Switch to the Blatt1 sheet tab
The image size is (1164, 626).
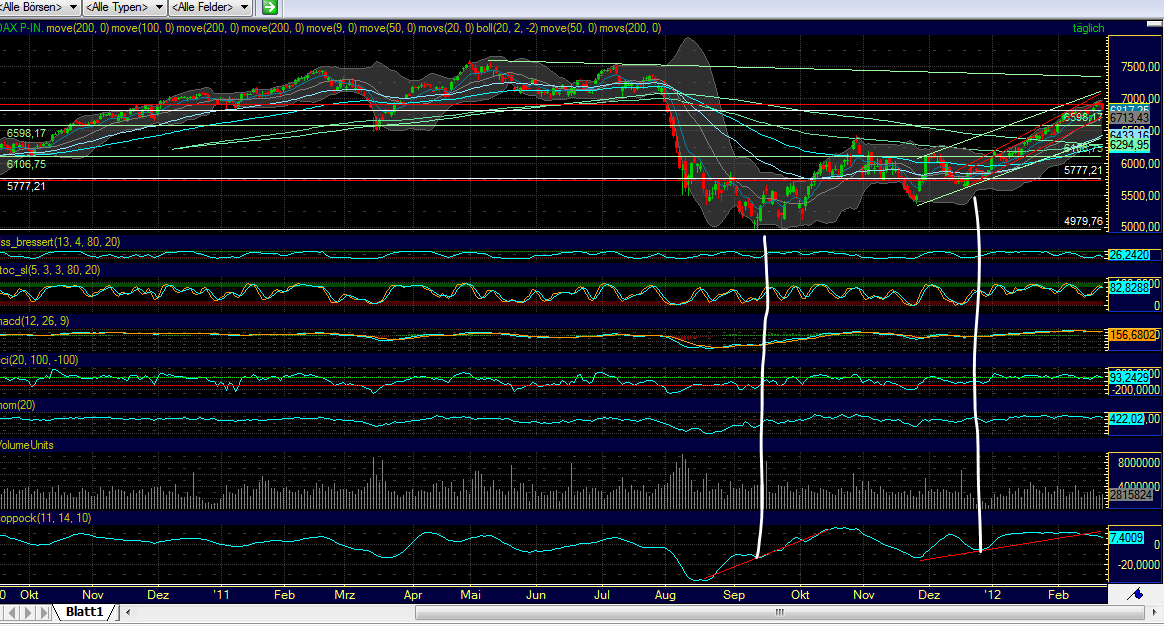(87, 612)
